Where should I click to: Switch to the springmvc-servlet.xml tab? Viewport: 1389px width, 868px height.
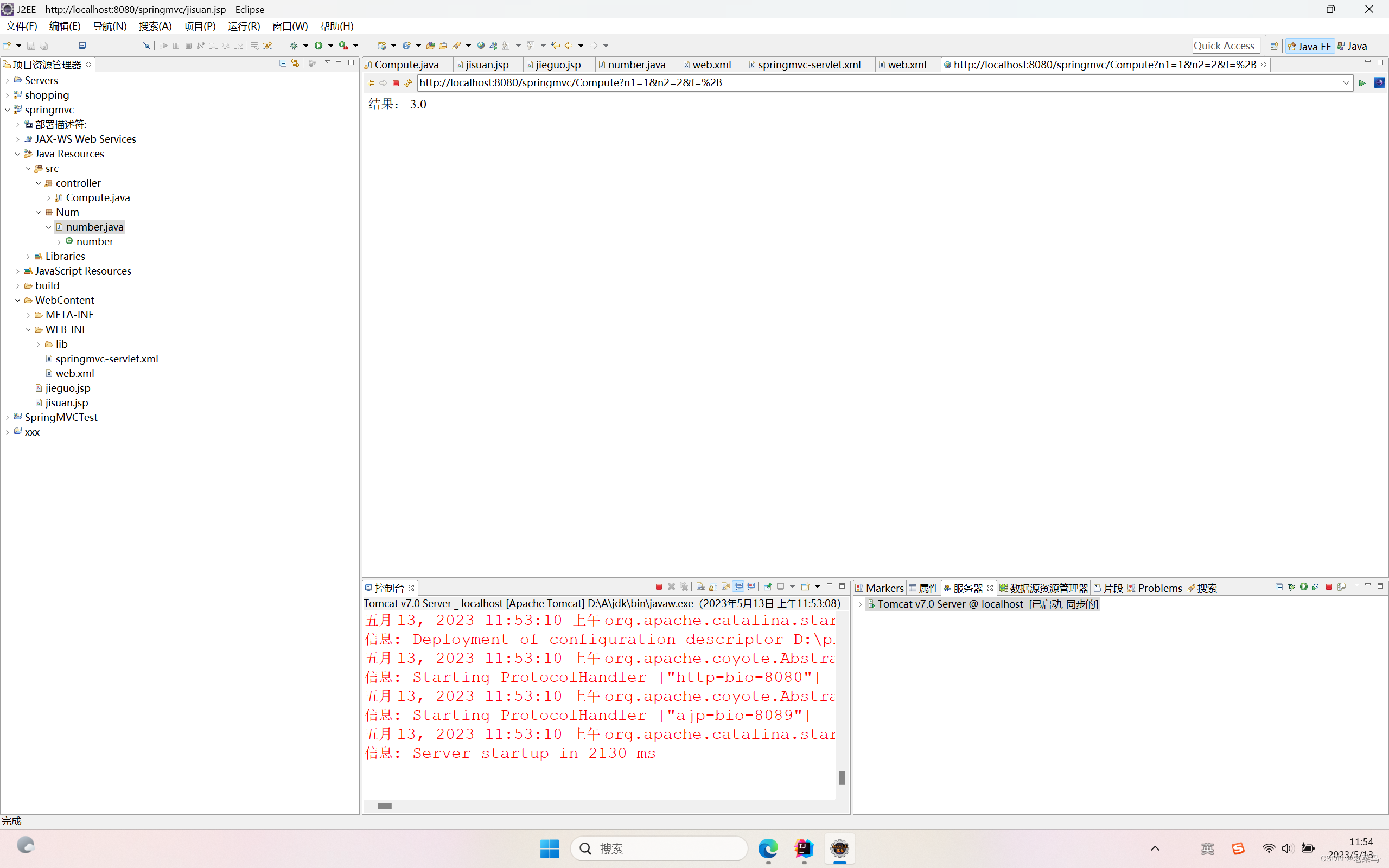pos(809,65)
